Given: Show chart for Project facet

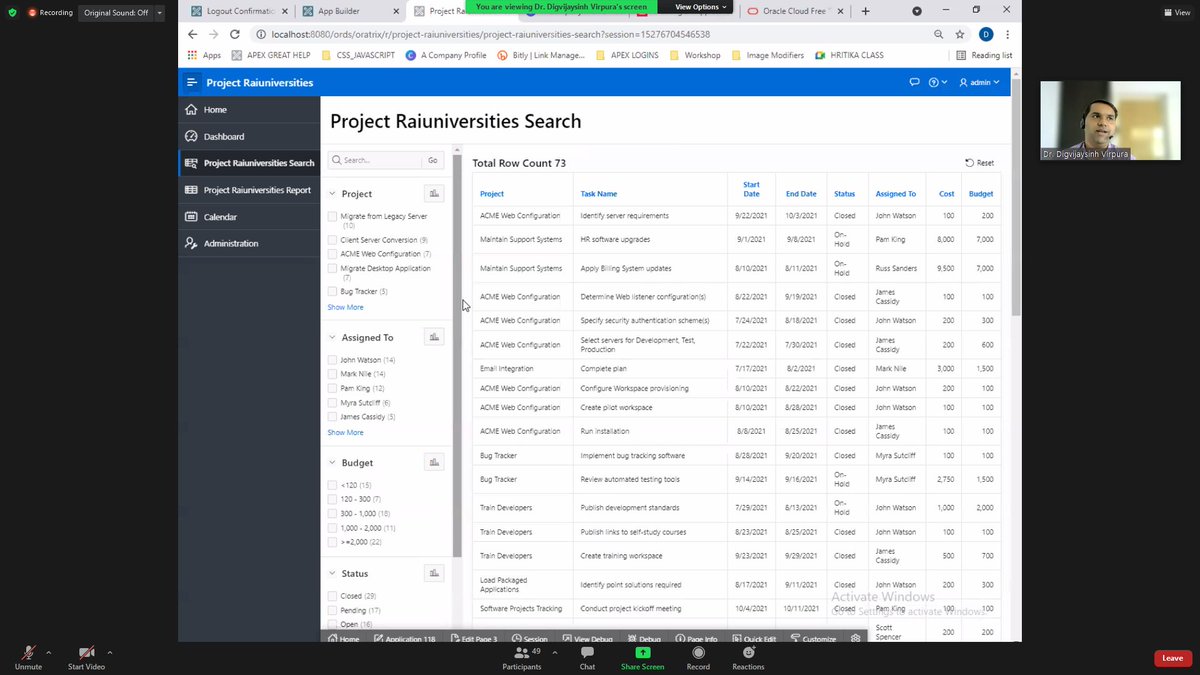Looking at the screenshot, I should (434, 194).
